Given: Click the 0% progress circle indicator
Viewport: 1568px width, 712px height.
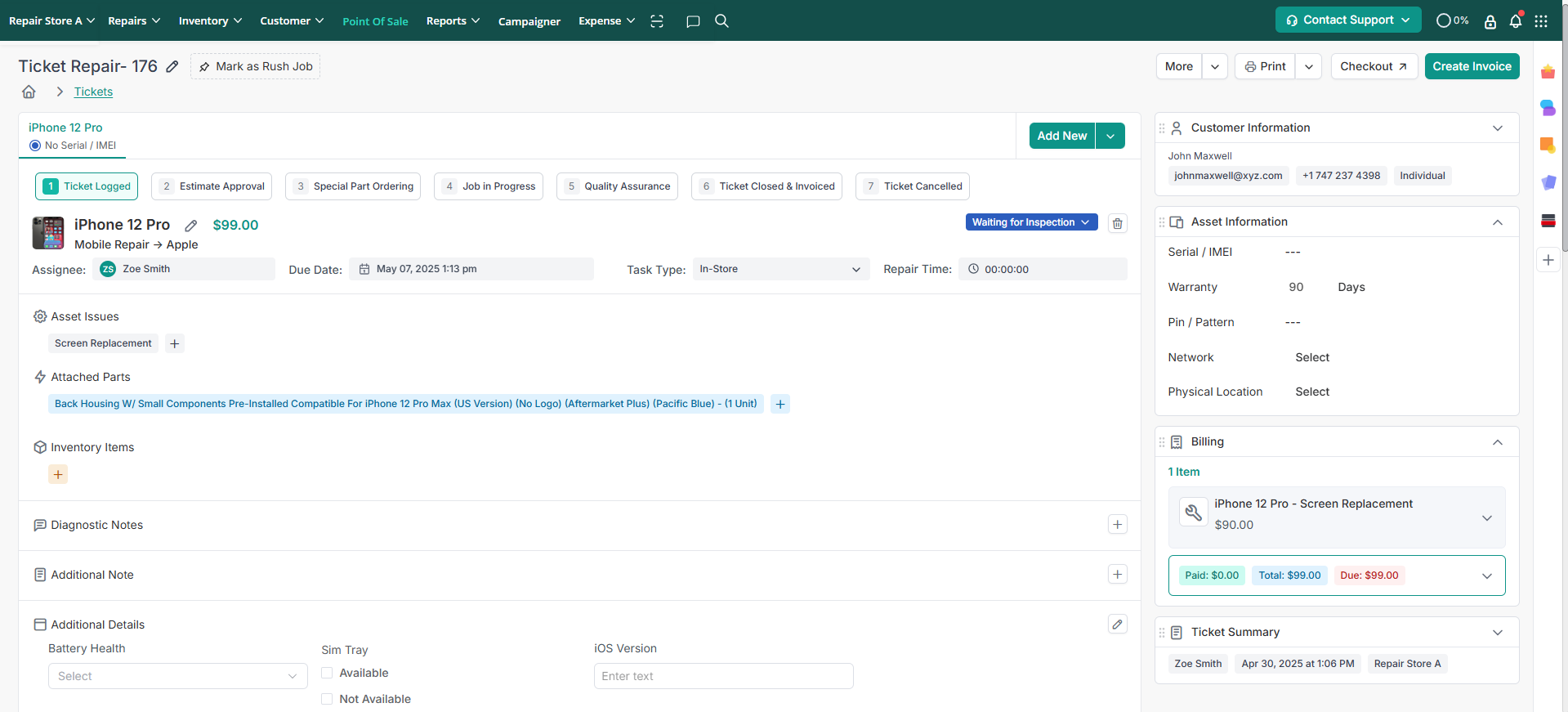Looking at the screenshot, I should tap(1452, 20).
